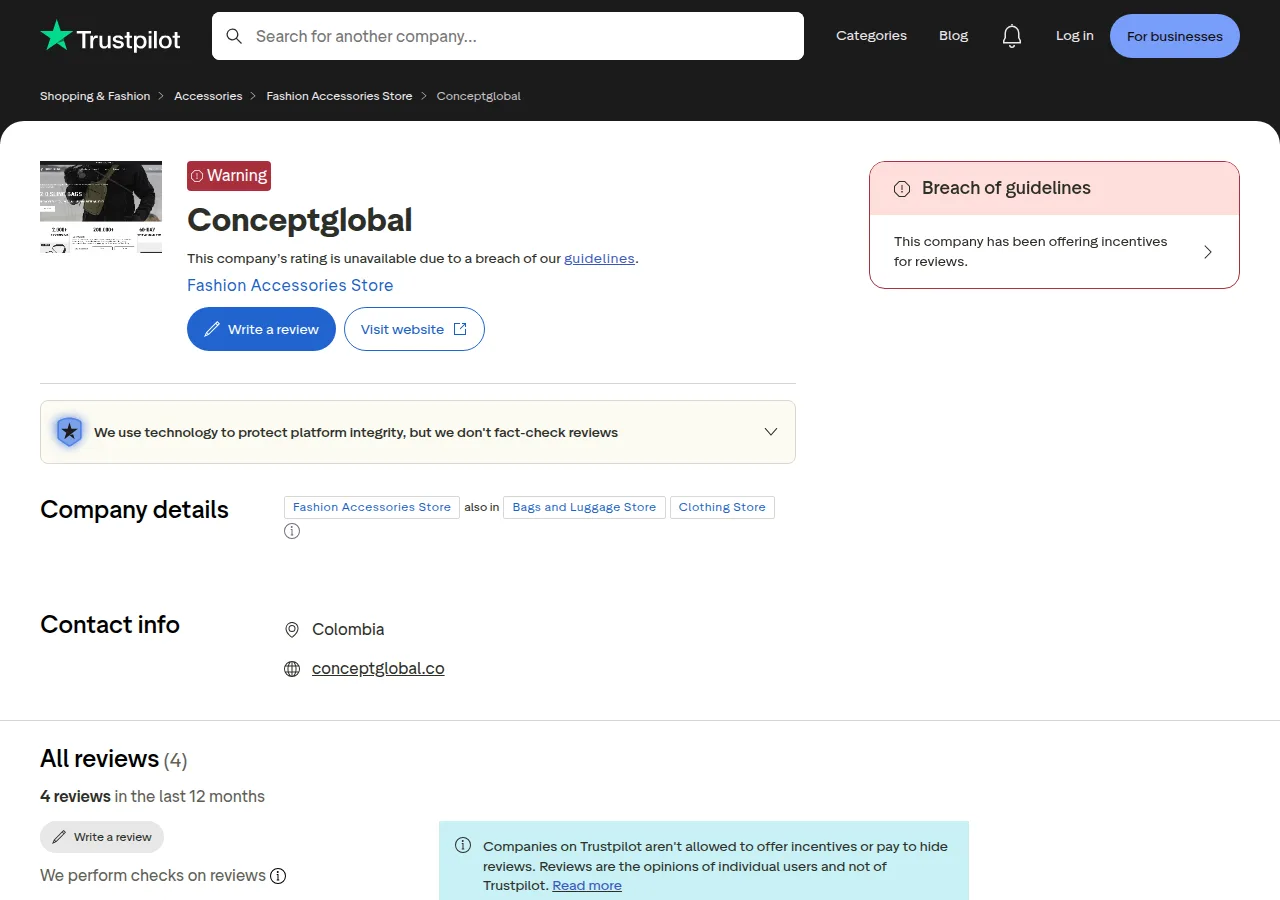Open the Categories menu

pyautogui.click(x=871, y=36)
